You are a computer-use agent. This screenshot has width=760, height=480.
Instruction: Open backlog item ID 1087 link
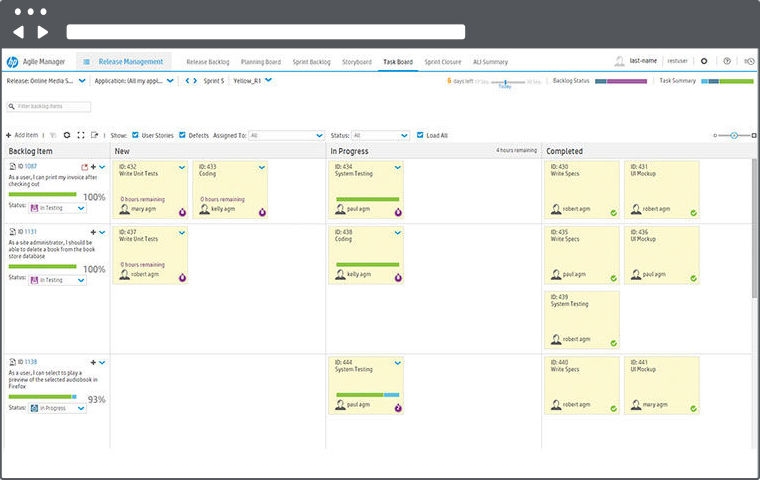[x=30, y=166]
